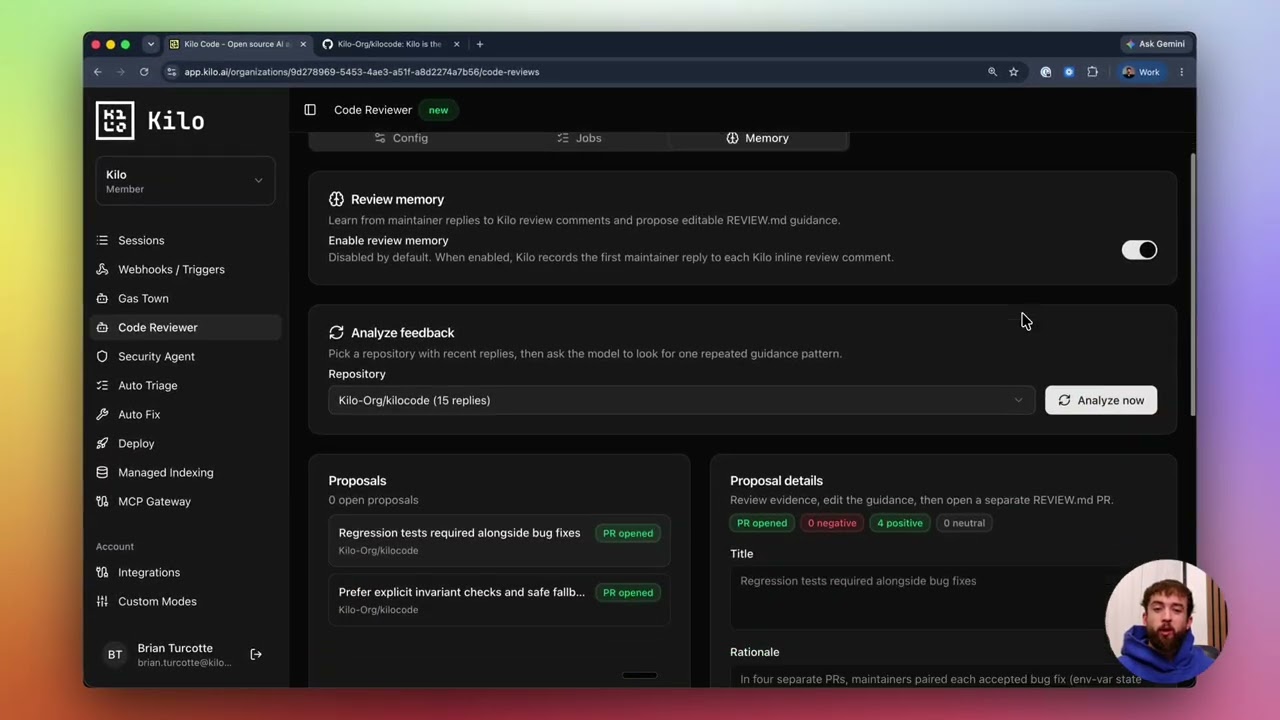The width and height of the screenshot is (1280, 720).
Task: Click the logout icon beside Brian Turcotte
Action: (256, 655)
